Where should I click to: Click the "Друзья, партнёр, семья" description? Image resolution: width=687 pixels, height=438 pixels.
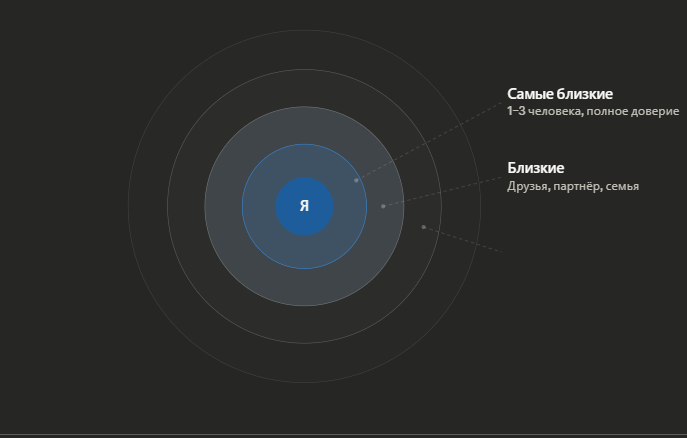[572, 186]
